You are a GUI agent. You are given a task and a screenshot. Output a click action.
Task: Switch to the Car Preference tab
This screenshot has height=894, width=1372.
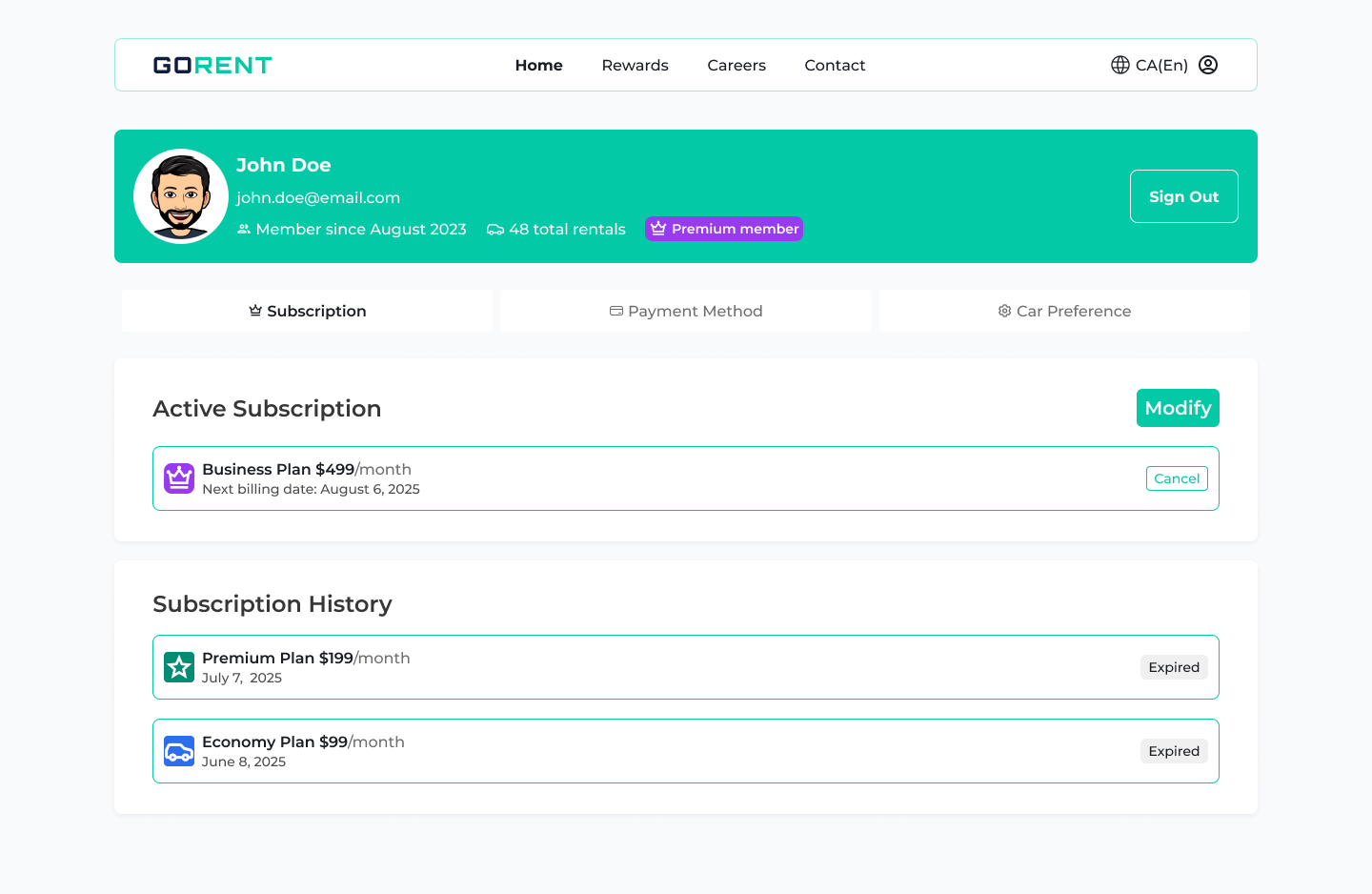[1064, 311]
